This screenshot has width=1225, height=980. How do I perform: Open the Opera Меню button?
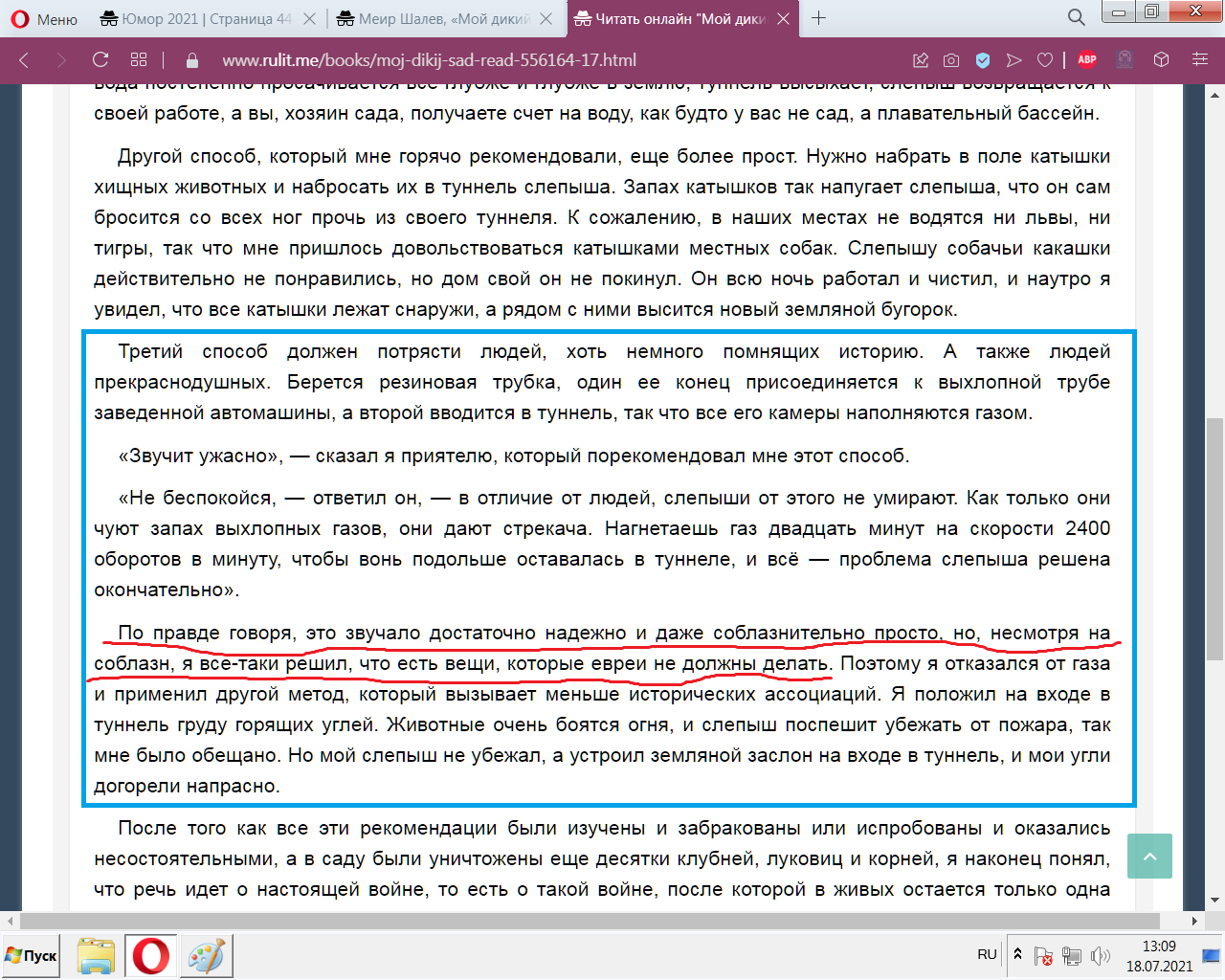(x=44, y=18)
